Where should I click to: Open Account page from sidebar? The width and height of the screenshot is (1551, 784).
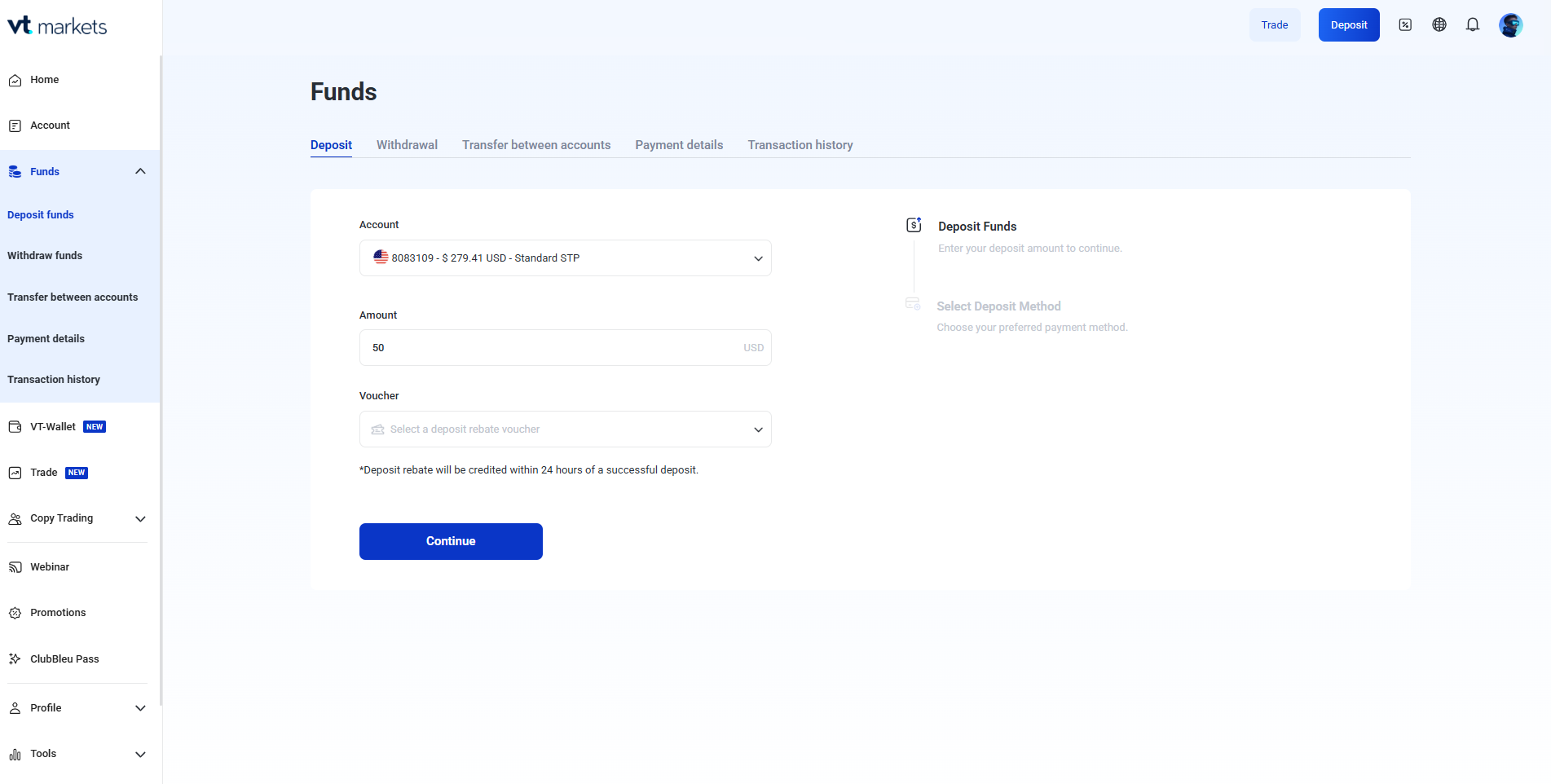coord(51,126)
